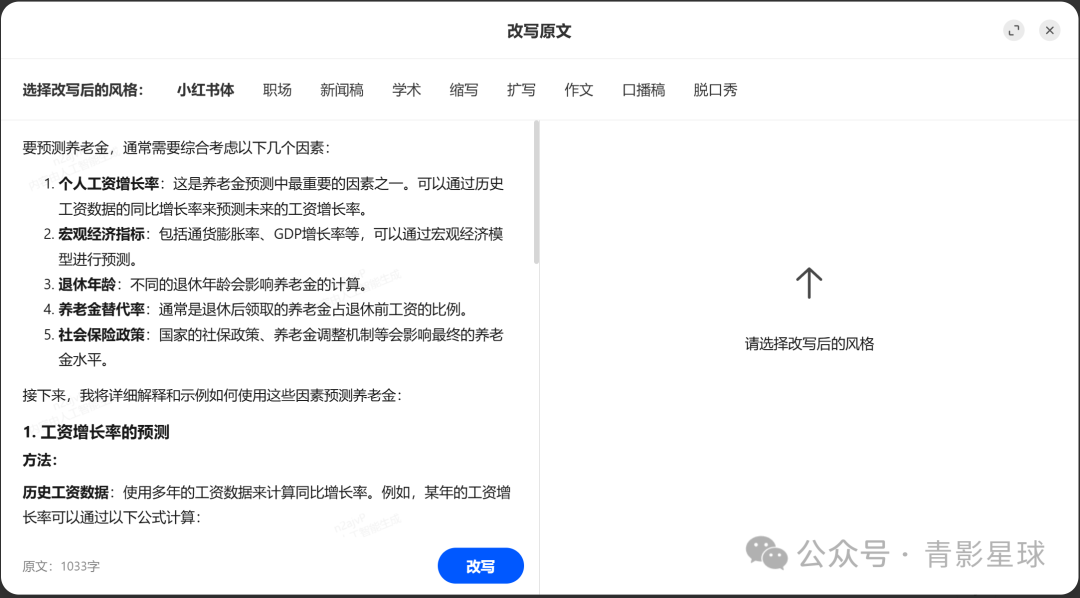The width and height of the screenshot is (1080, 598).
Task: Switch to the 小红书体 style tab
Action: [x=205, y=89]
